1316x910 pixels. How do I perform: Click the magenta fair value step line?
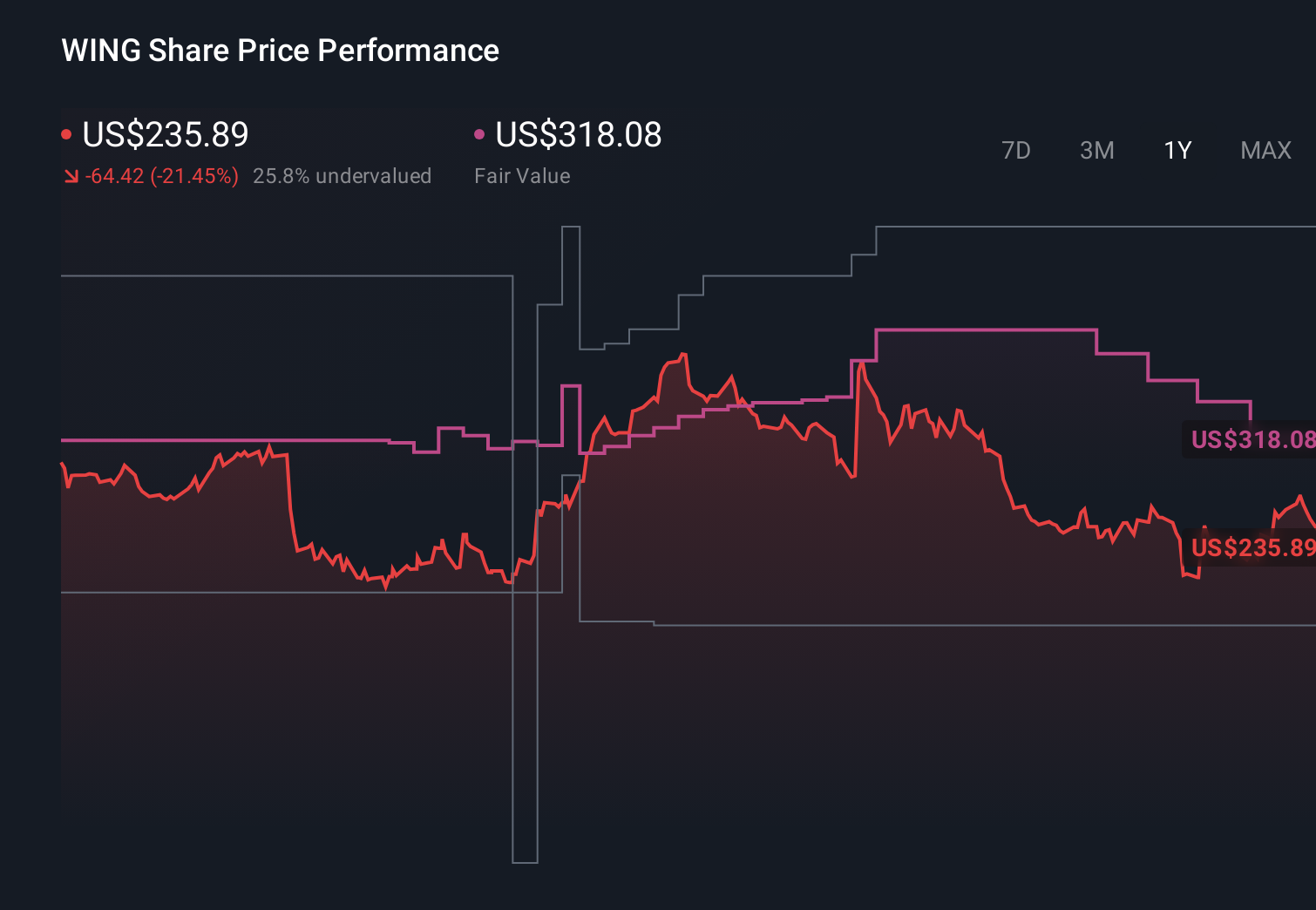[985, 330]
